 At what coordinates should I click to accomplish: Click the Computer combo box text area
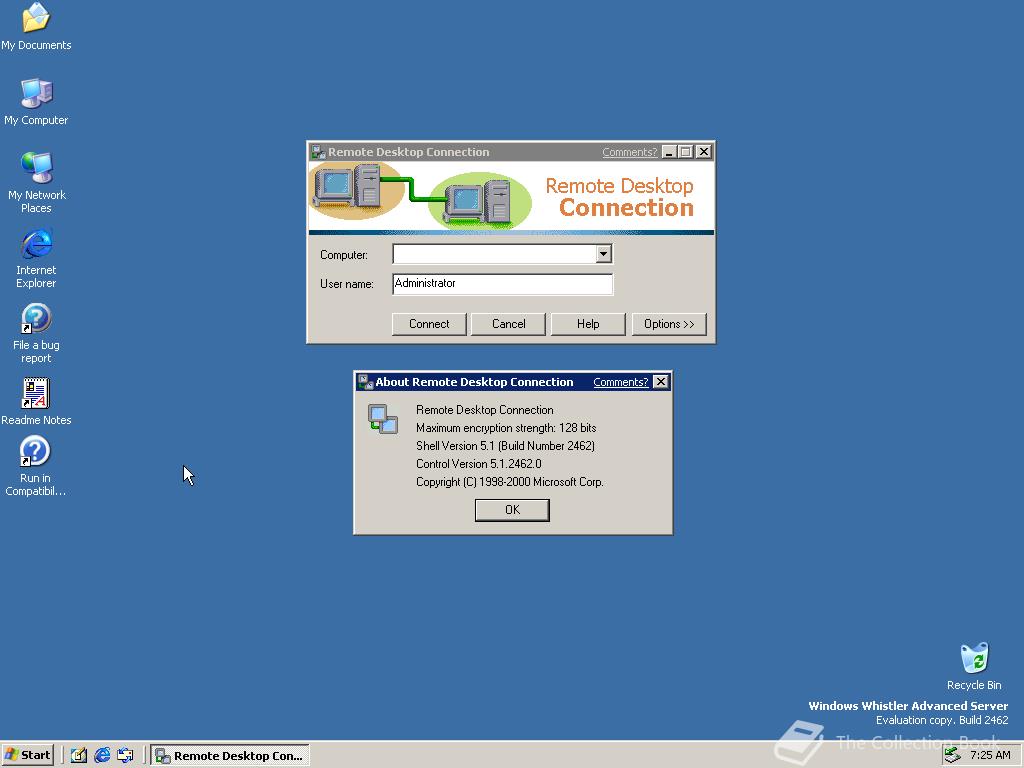(x=494, y=254)
